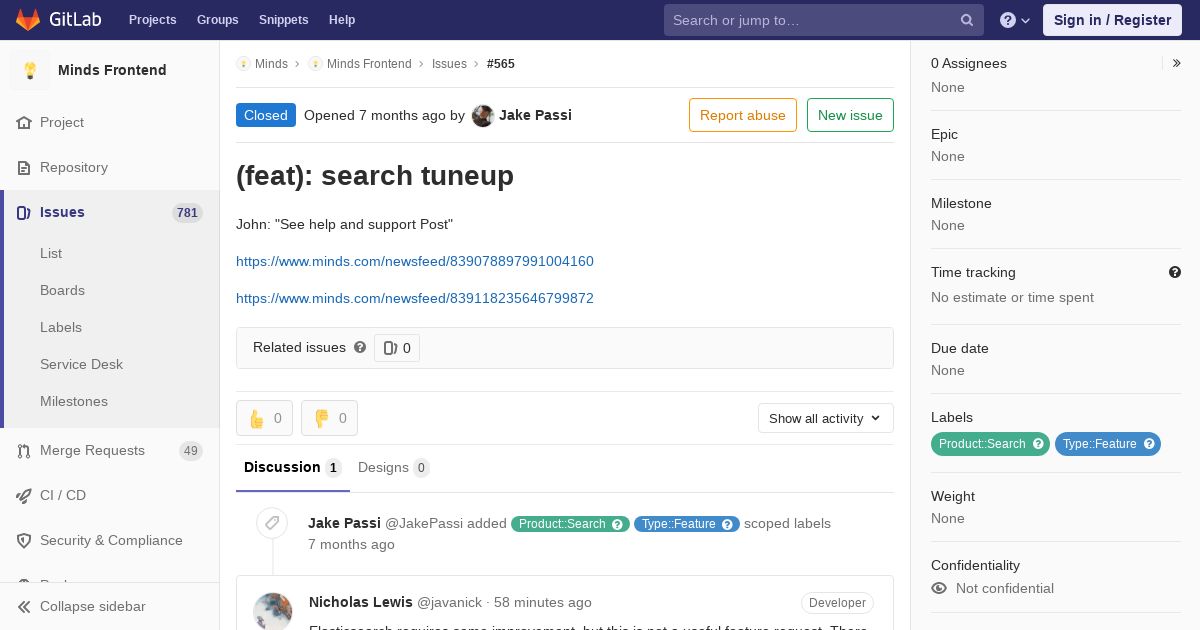The width and height of the screenshot is (1200, 630).
Task: Click the Nicholas Lewis commenter name
Action: pyautogui.click(x=361, y=602)
